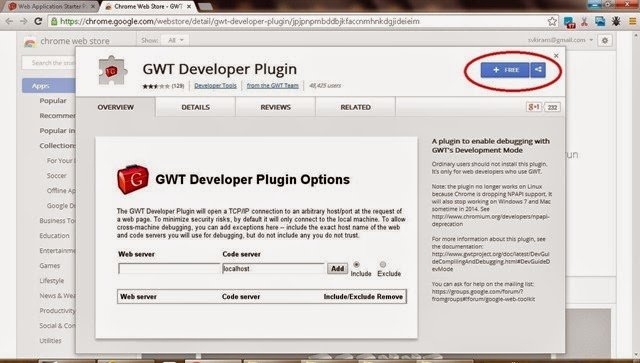
Task: Click the red GWT toolbox logo
Action: click(133, 179)
